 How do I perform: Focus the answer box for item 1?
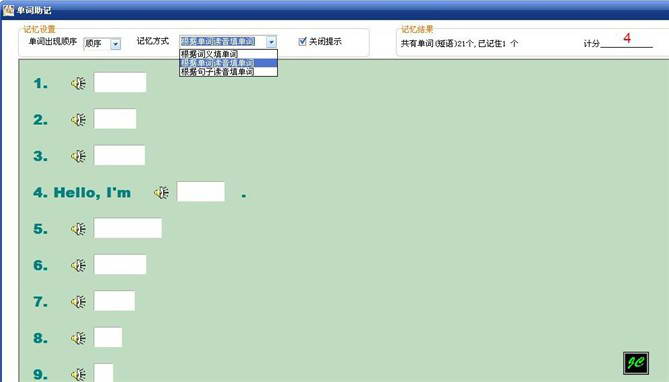pos(120,82)
